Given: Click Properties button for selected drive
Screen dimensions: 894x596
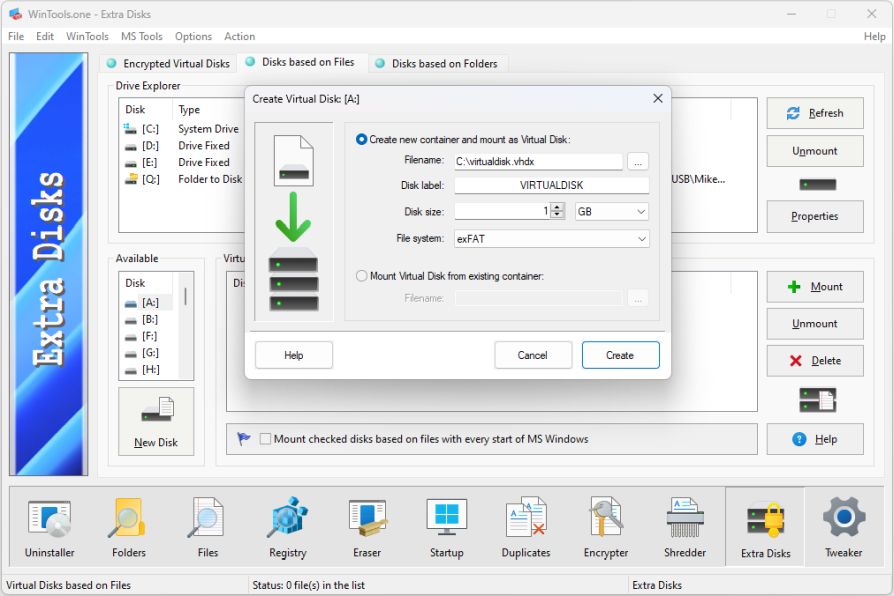Looking at the screenshot, I should tap(815, 216).
